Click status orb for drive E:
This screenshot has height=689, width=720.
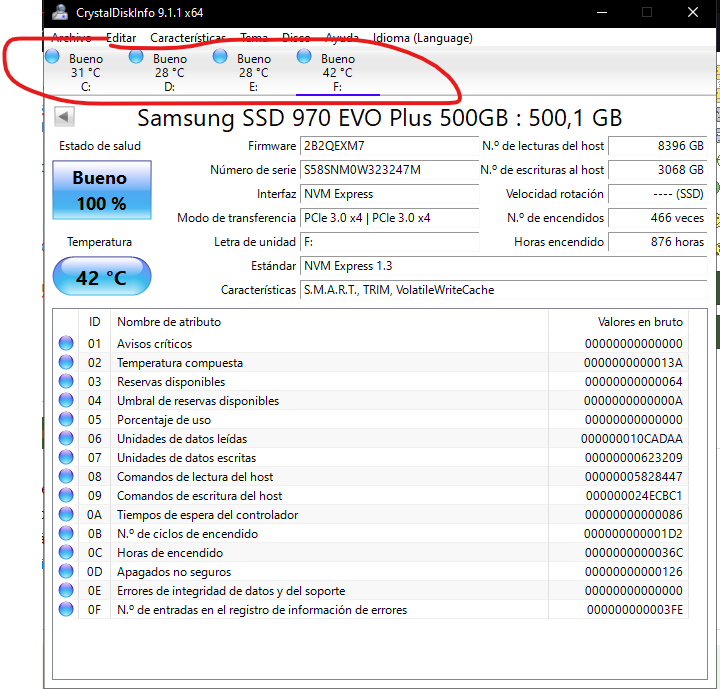coord(220,56)
